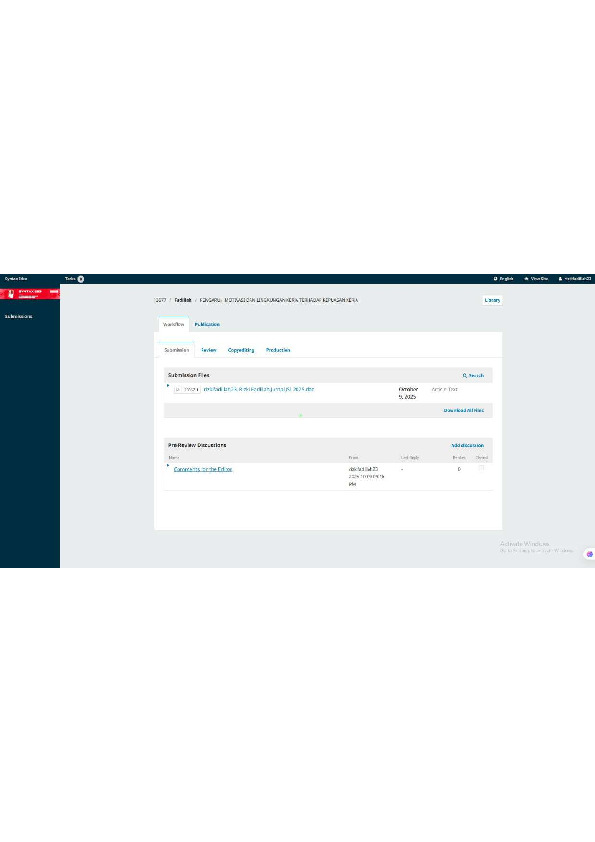The image size is (595, 842).
Task: Switch to the Workflow tab
Action: pos(173,324)
